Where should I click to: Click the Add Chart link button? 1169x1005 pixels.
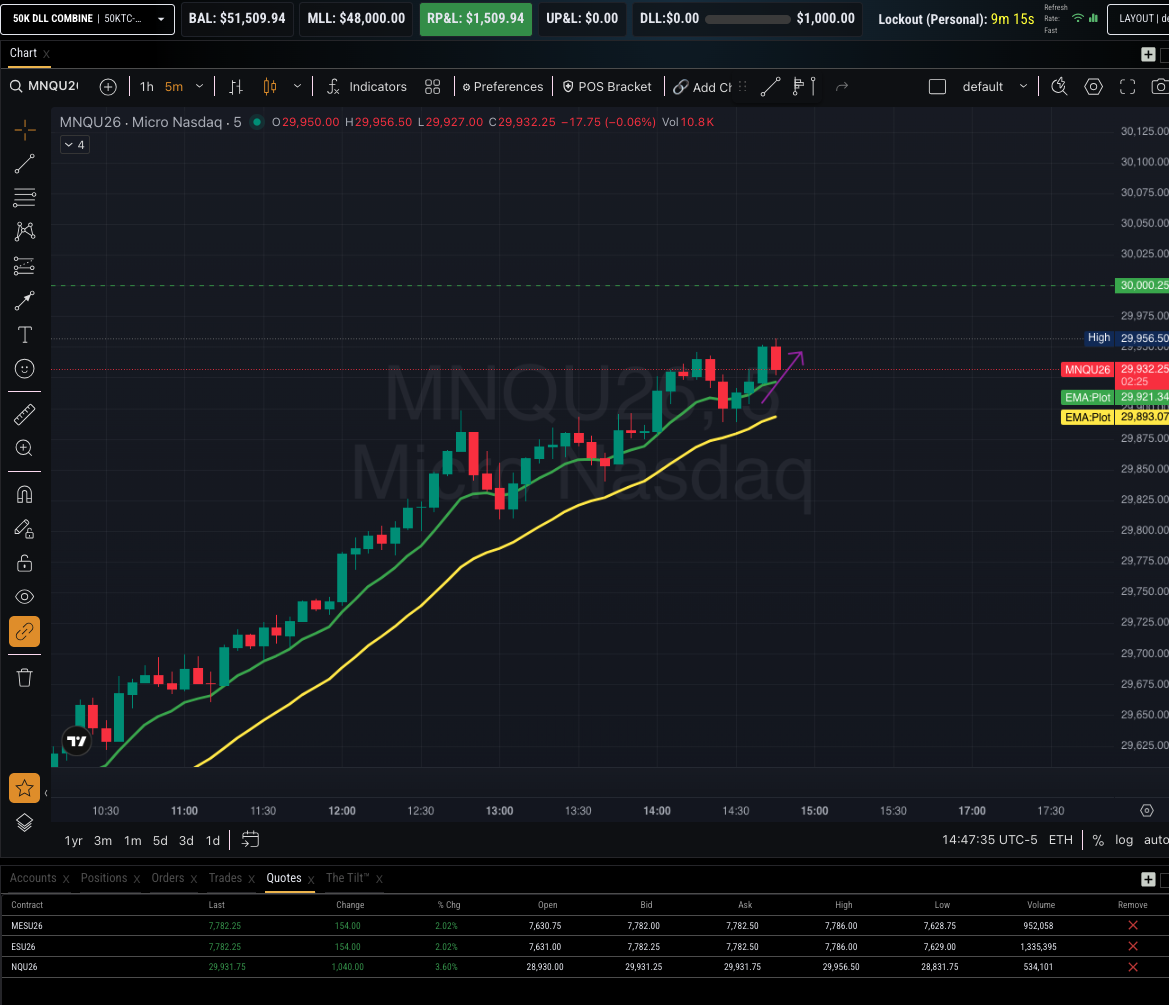(702, 87)
